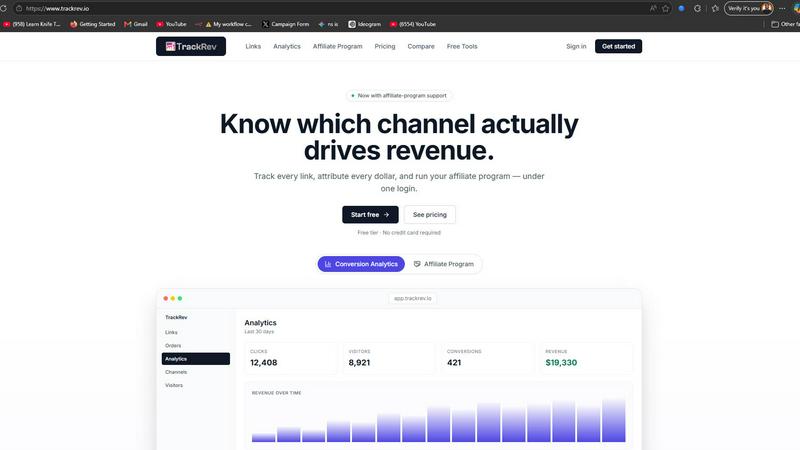This screenshot has height=450, width=800.
Task: Click the green dot in mock window
Action: (x=180, y=298)
